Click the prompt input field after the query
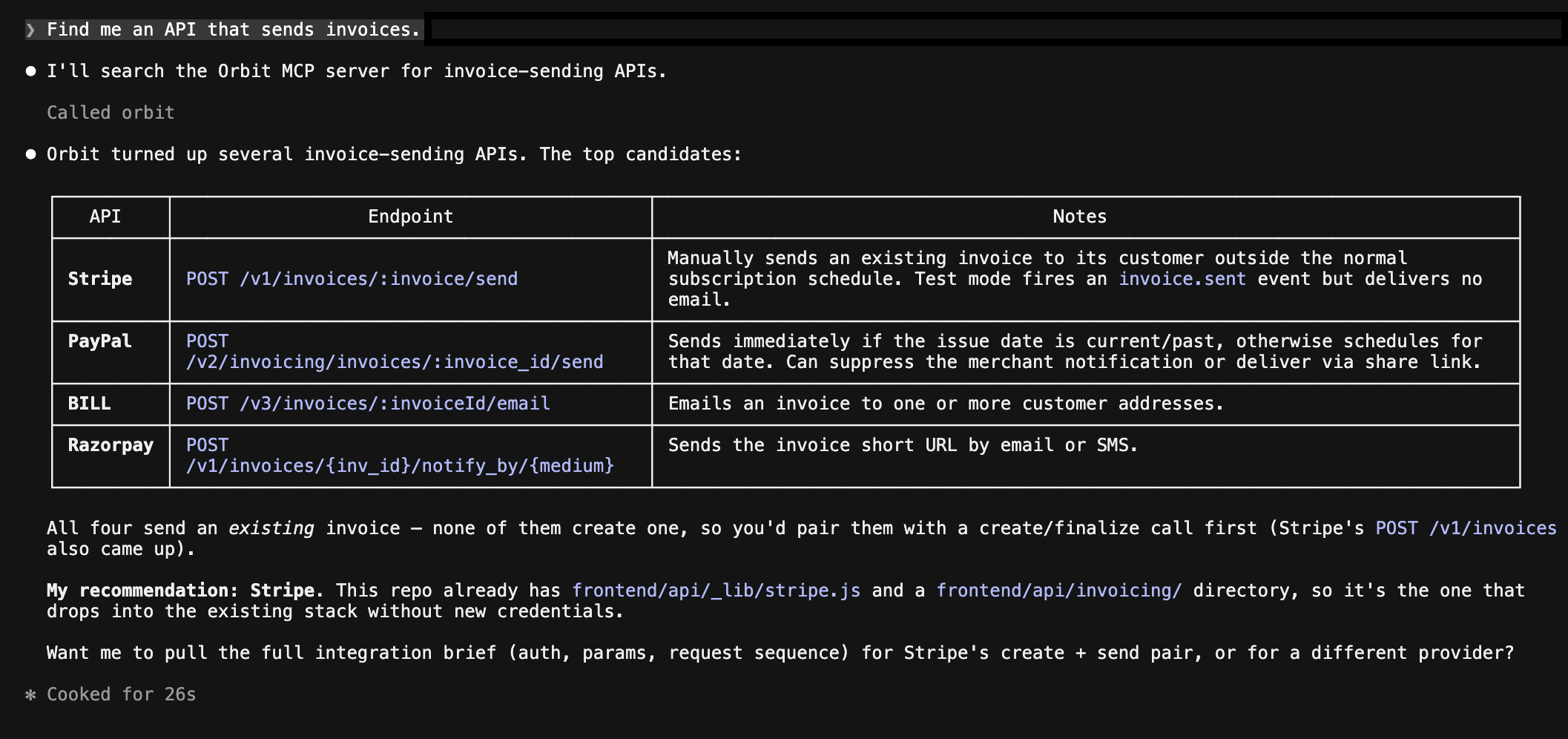The width and height of the screenshot is (1568, 739). 995,30
